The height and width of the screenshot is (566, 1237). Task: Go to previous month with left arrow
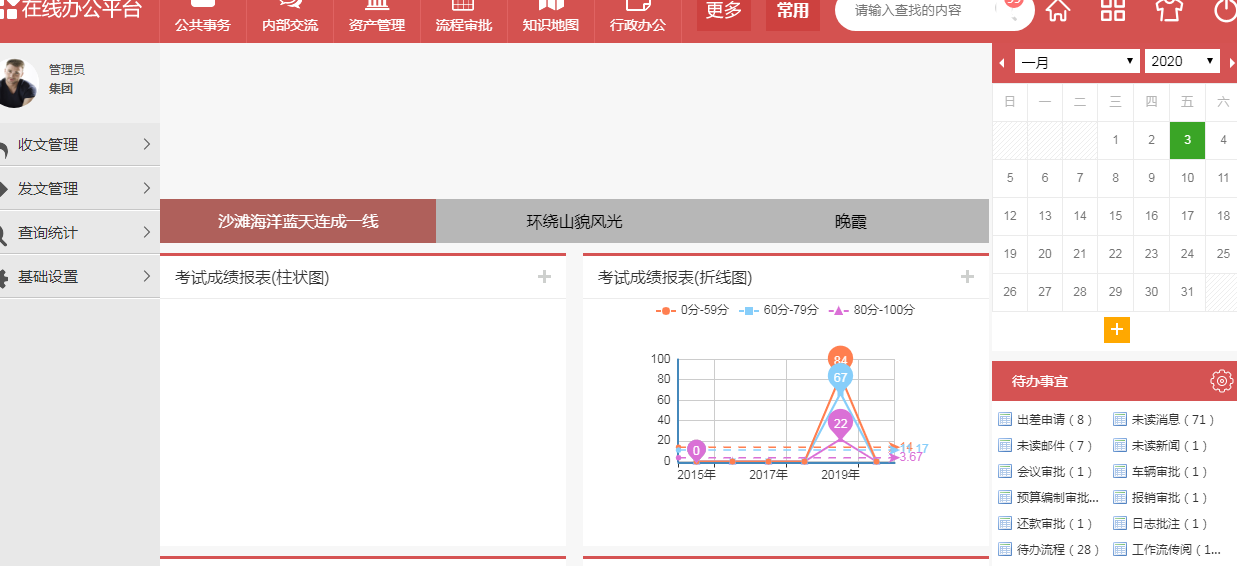point(1002,62)
